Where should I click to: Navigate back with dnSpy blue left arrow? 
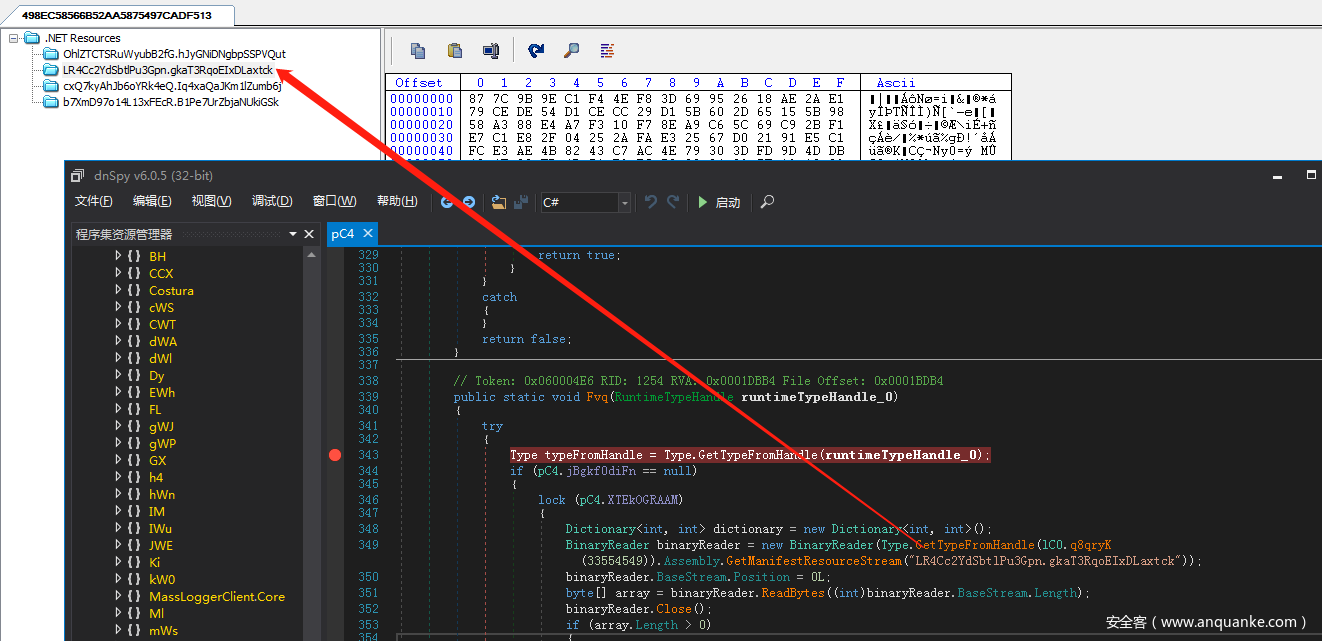(447, 202)
